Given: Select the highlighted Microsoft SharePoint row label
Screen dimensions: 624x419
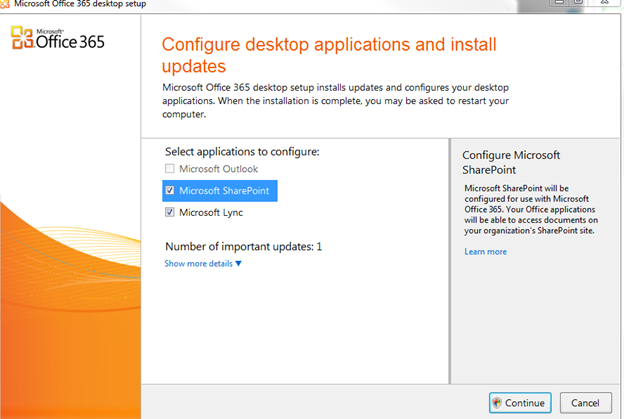Looking at the screenshot, I should (x=224, y=191).
